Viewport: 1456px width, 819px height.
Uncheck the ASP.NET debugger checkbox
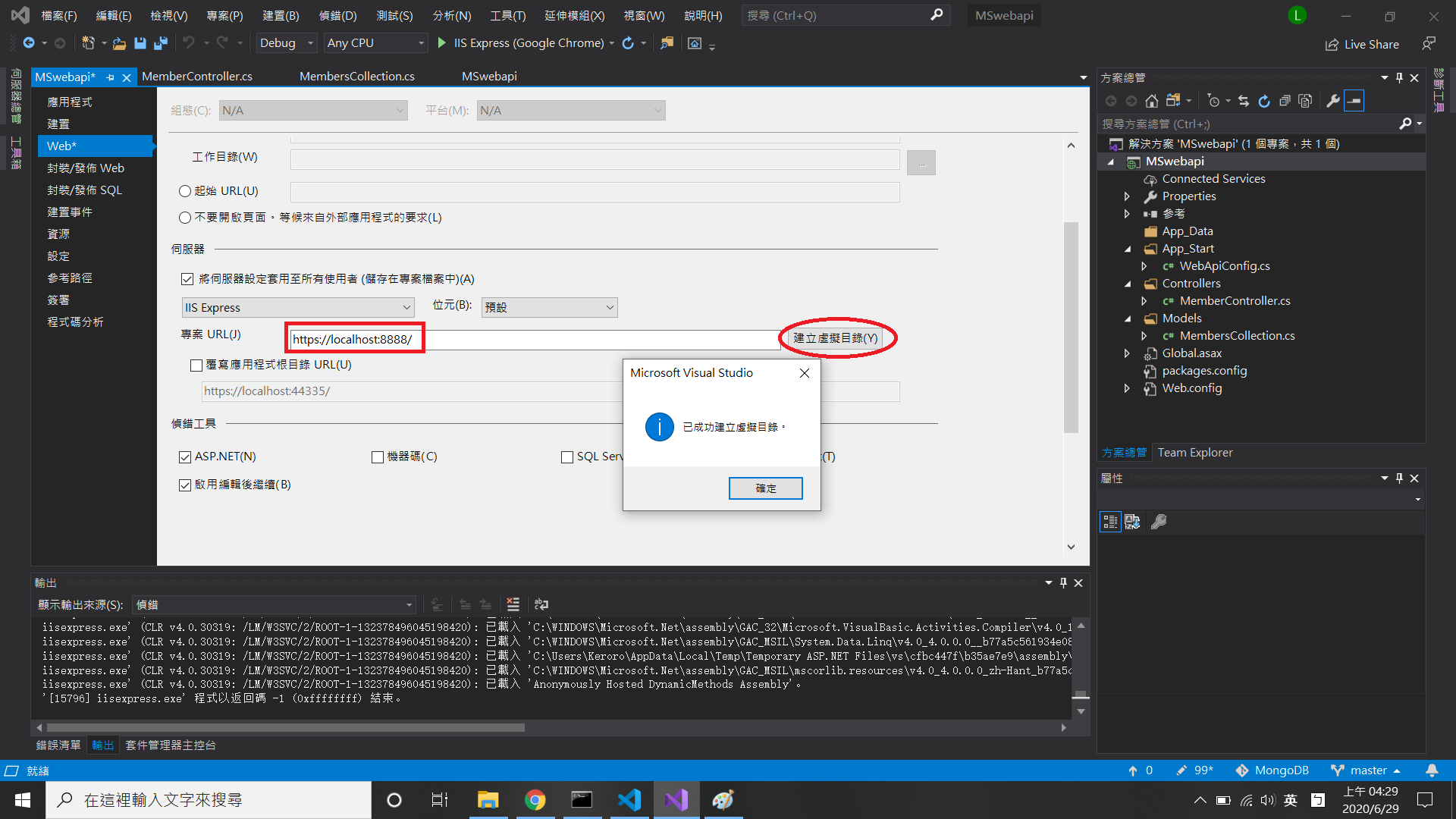(185, 457)
